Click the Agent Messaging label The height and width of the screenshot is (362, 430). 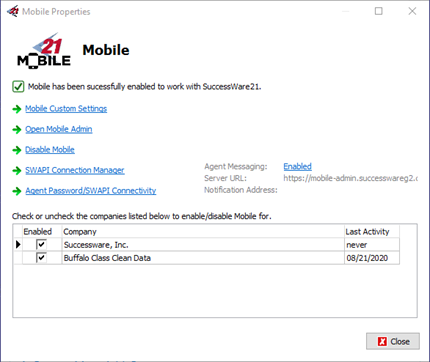tap(236, 166)
